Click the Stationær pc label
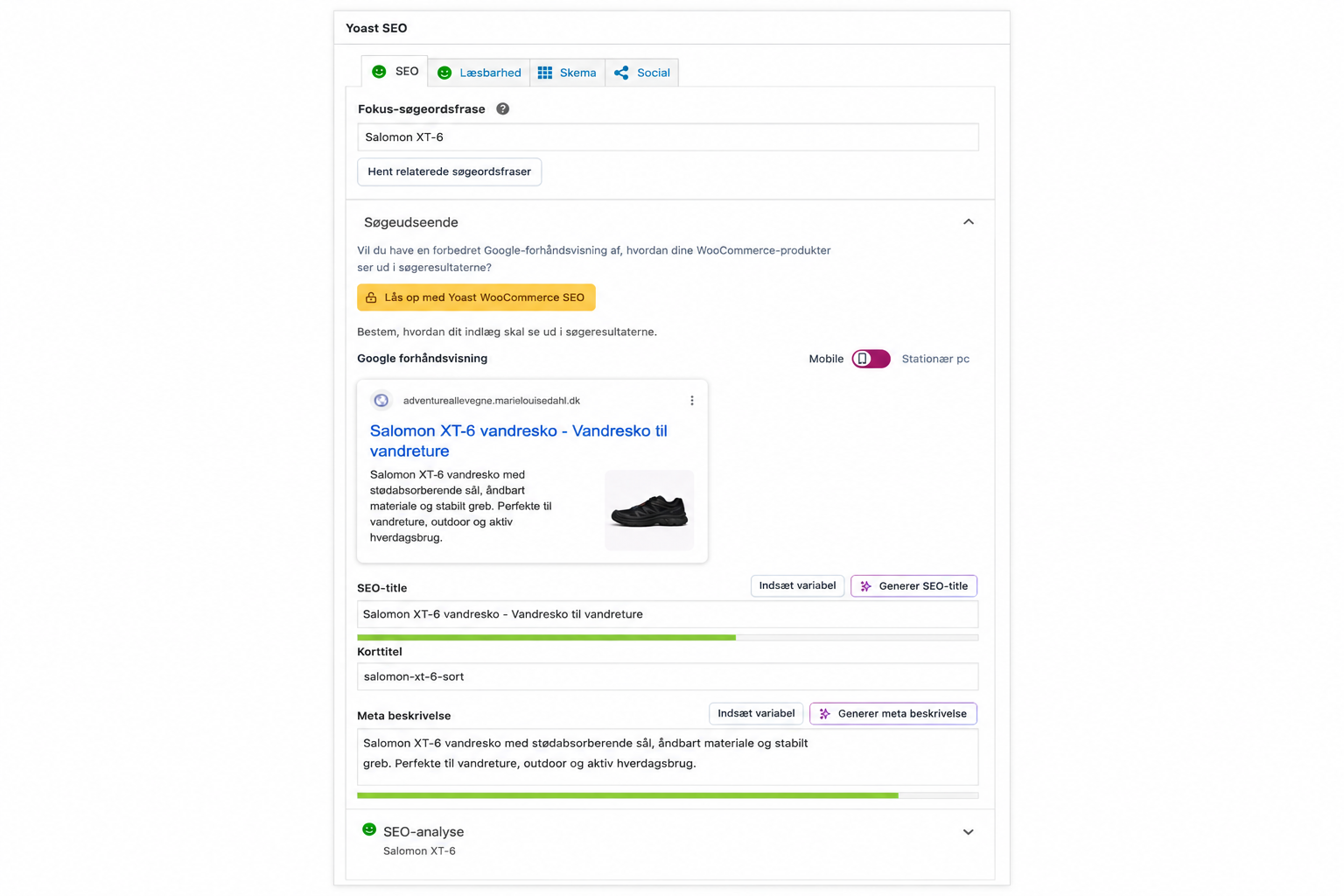The image size is (1344, 896). (x=935, y=359)
